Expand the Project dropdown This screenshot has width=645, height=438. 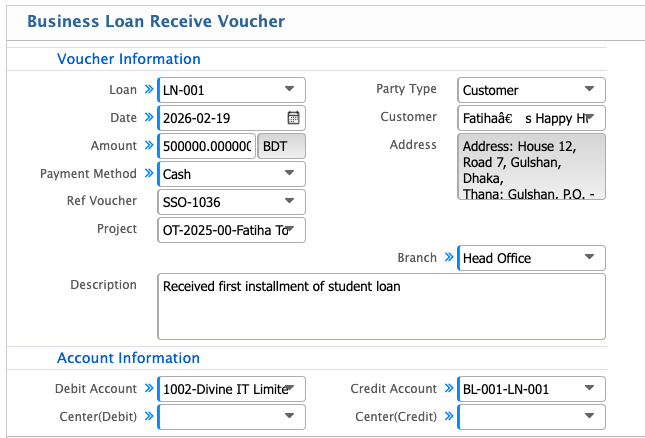[x=289, y=230]
